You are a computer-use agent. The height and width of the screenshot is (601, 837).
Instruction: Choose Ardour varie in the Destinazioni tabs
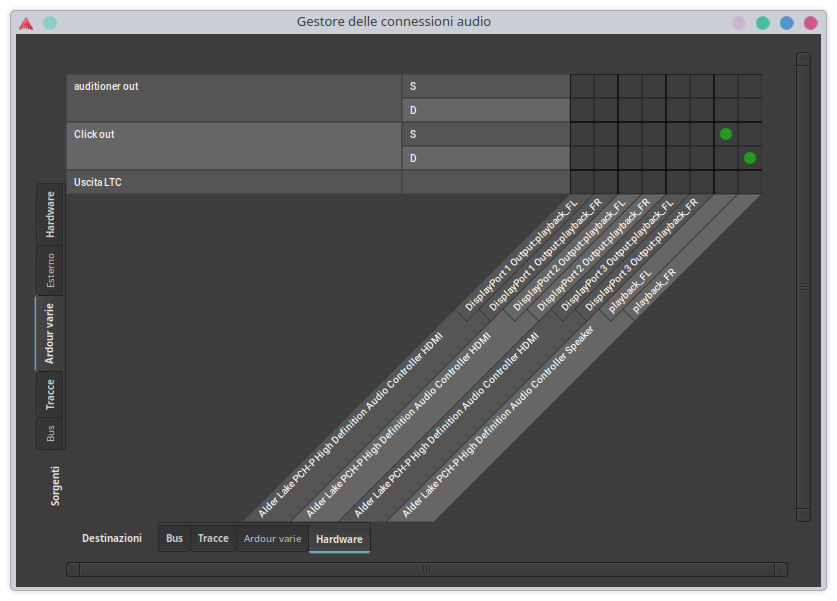point(272,538)
